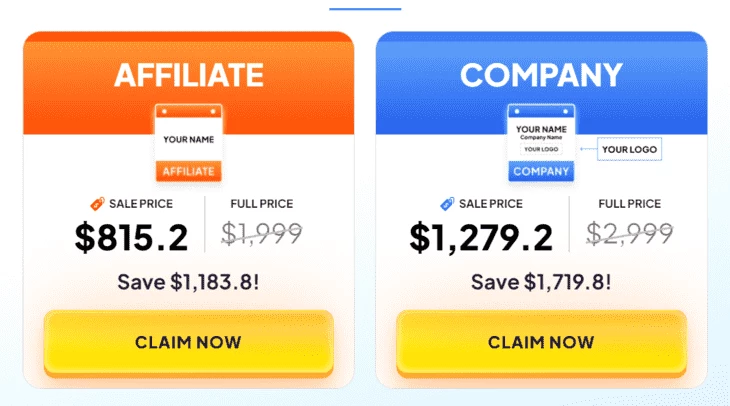Click Claim Now on the Company plan
The height and width of the screenshot is (406, 730).
[541, 343]
